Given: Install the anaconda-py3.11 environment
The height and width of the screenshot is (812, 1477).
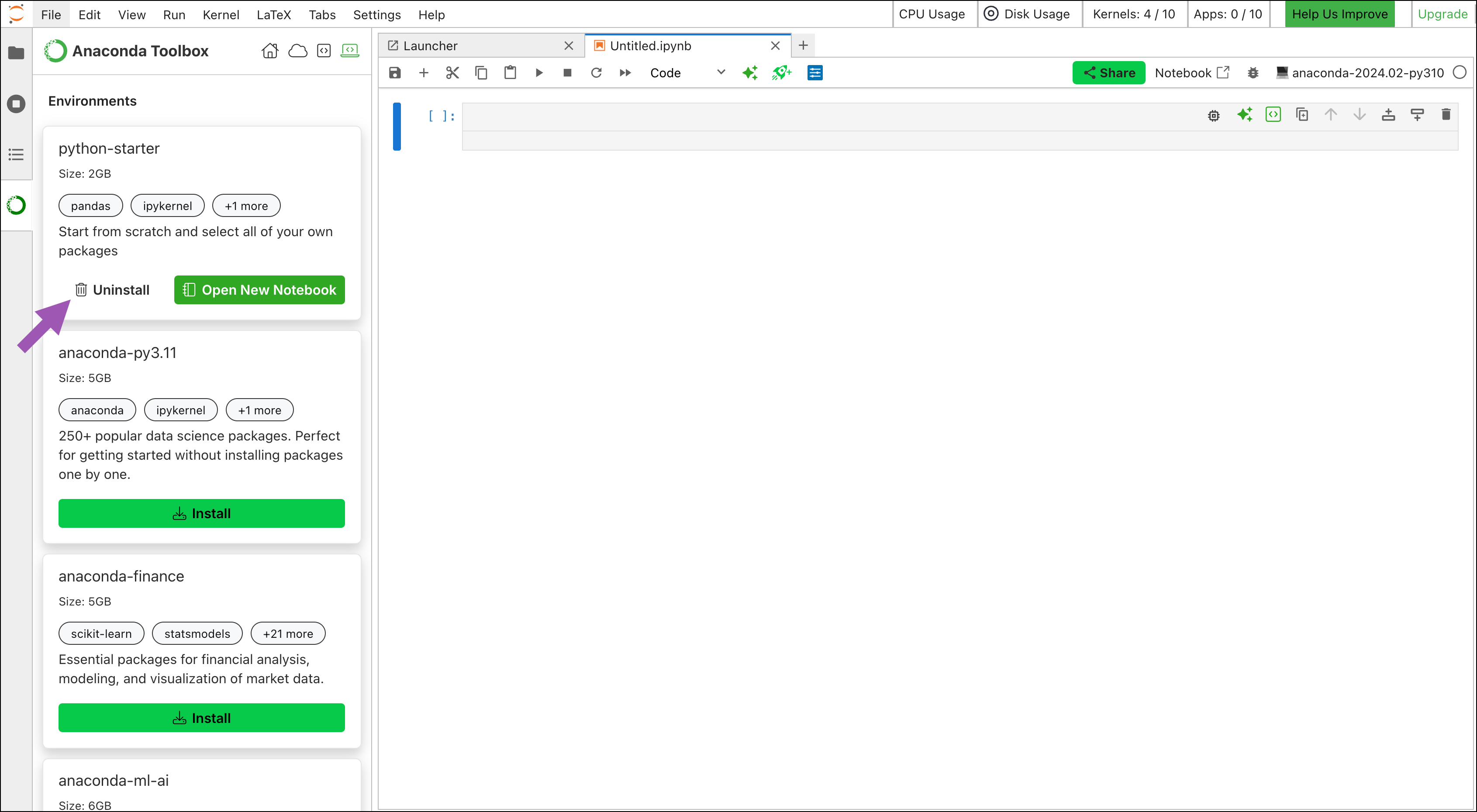Looking at the screenshot, I should point(202,513).
